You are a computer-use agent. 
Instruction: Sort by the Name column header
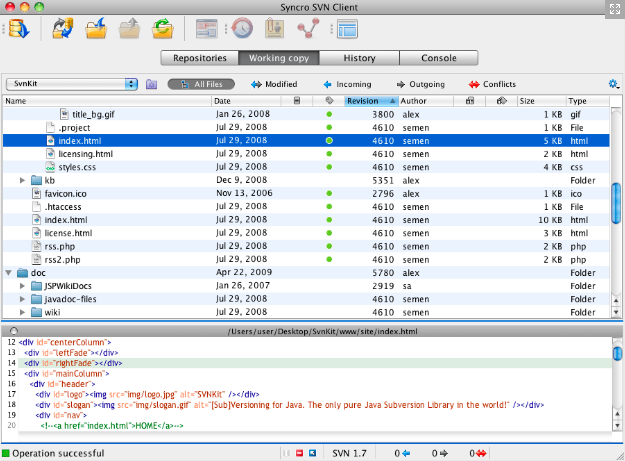pos(107,101)
